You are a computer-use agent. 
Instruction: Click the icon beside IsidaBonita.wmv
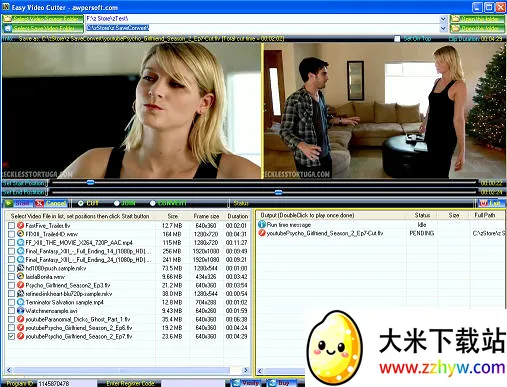21,276
